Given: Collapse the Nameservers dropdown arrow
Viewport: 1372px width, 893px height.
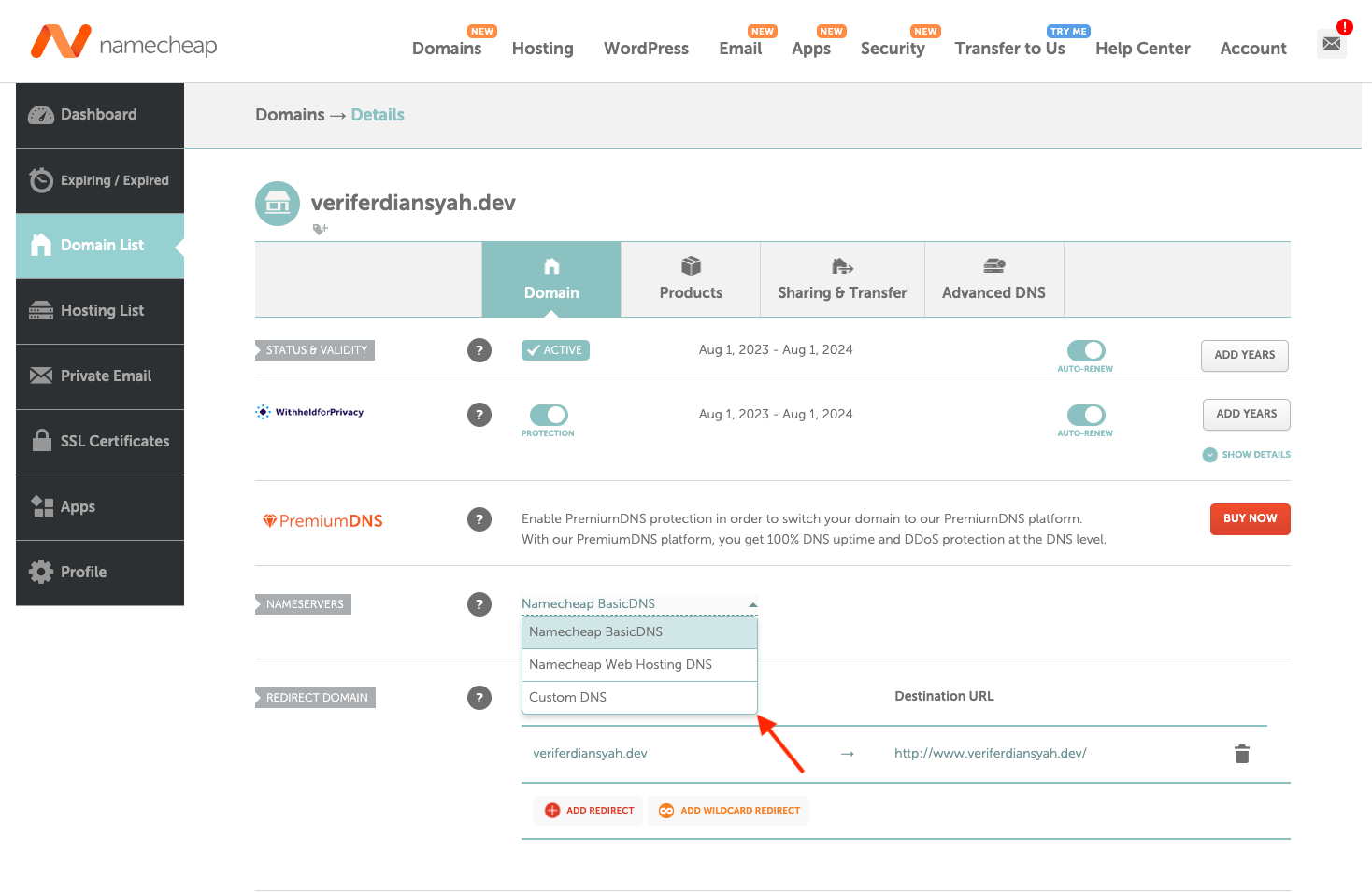Looking at the screenshot, I should coord(752,605).
